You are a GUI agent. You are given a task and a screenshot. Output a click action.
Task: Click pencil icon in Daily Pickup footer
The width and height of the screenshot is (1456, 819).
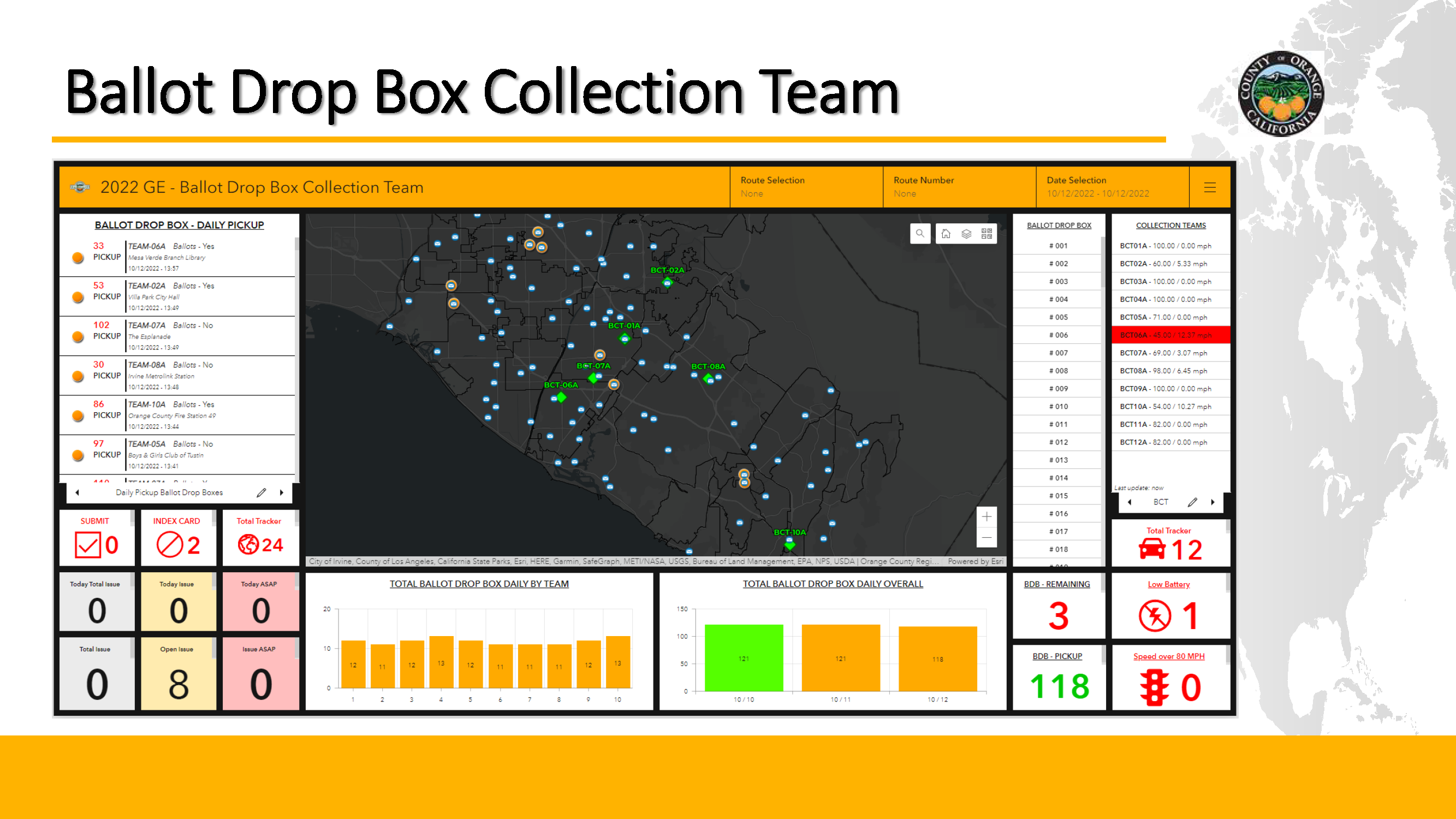[x=261, y=492]
